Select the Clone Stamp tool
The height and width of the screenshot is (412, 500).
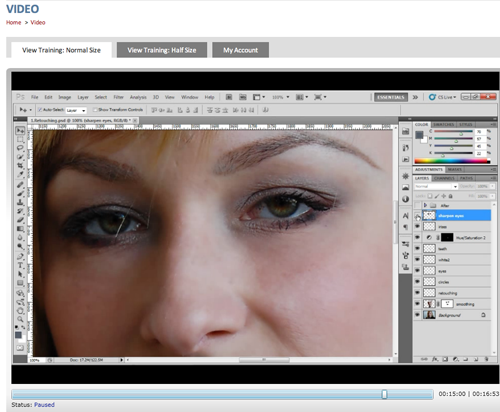pos(20,202)
